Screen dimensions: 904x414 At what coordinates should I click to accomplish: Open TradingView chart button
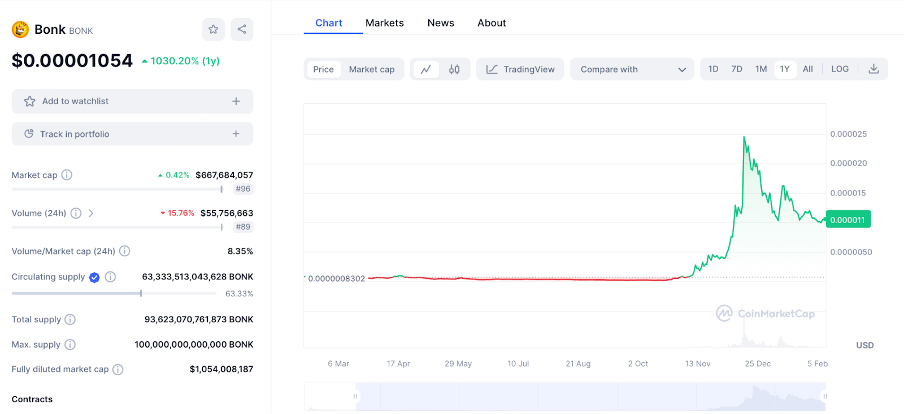click(520, 69)
